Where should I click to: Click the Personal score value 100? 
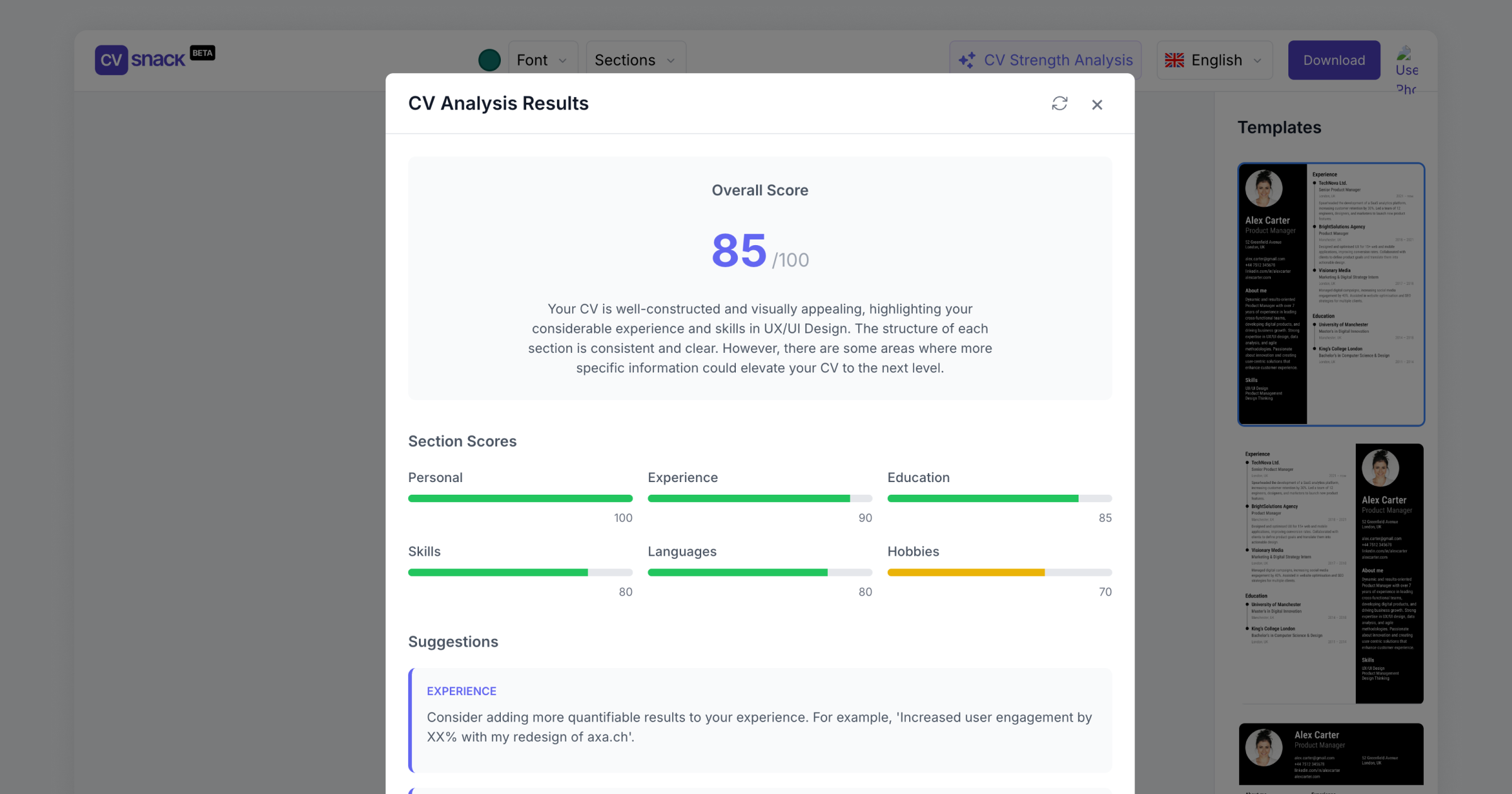[x=623, y=518]
